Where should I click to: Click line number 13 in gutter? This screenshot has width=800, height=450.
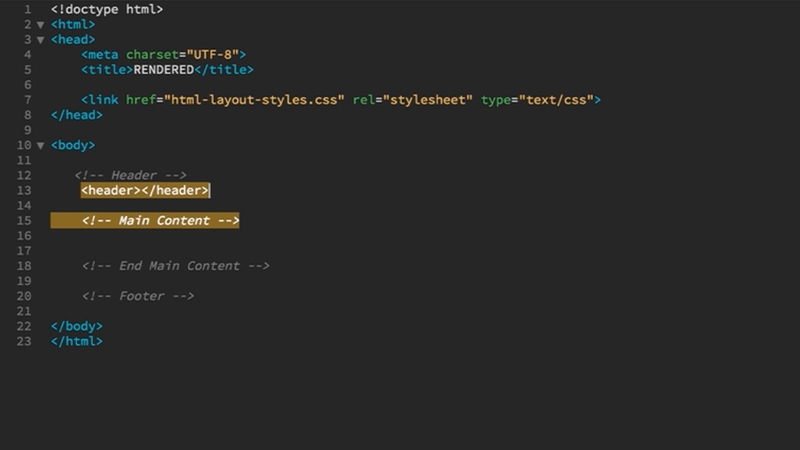24,190
